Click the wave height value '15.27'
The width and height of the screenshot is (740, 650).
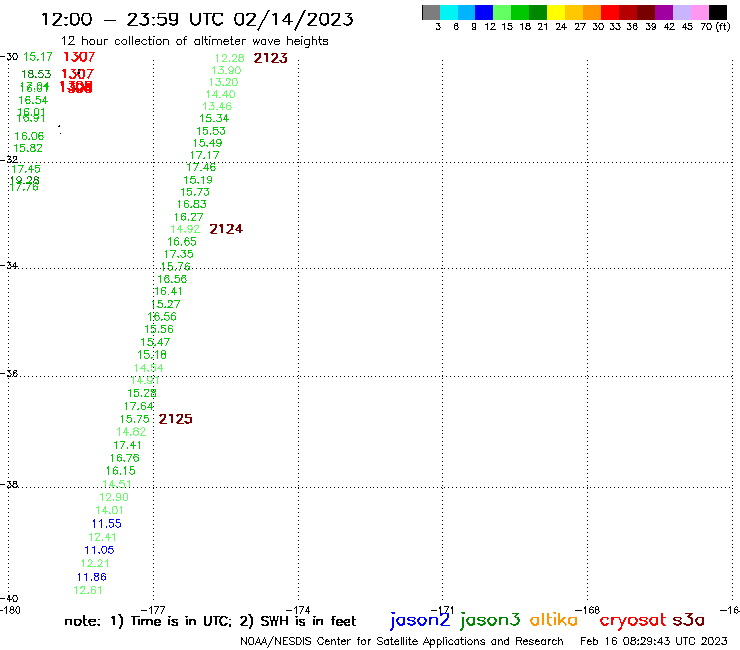point(166,304)
